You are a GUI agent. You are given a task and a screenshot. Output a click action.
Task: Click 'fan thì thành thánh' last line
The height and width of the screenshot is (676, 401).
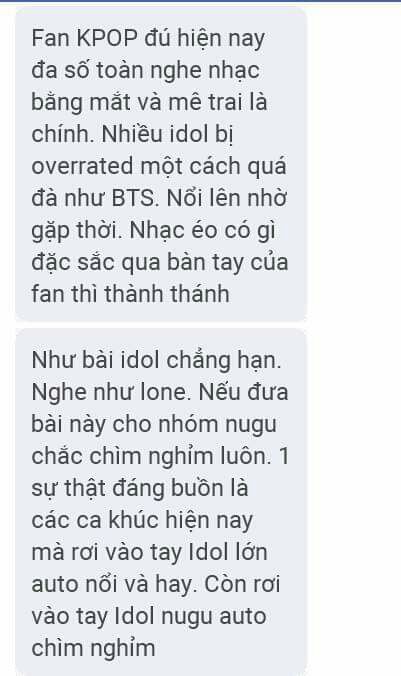click(130, 294)
